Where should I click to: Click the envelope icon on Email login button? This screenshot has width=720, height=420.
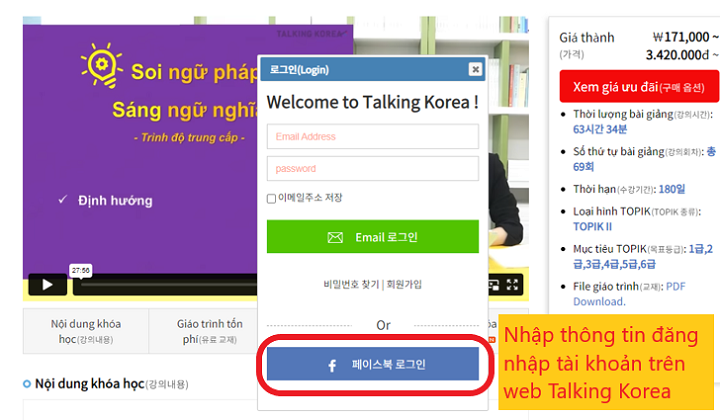[335, 237]
